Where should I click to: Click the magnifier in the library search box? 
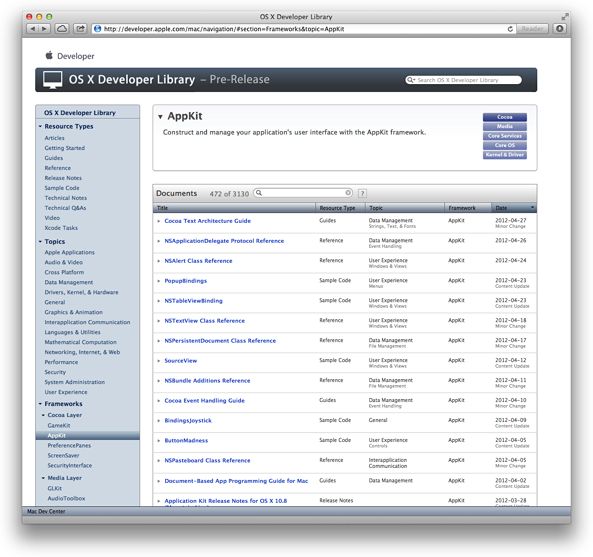(x=410, y=80)
